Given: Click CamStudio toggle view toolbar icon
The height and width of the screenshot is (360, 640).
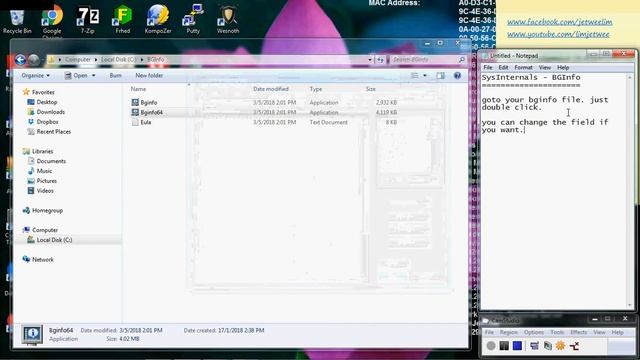Looking at the screenshot, I should (x=534, y=346).
